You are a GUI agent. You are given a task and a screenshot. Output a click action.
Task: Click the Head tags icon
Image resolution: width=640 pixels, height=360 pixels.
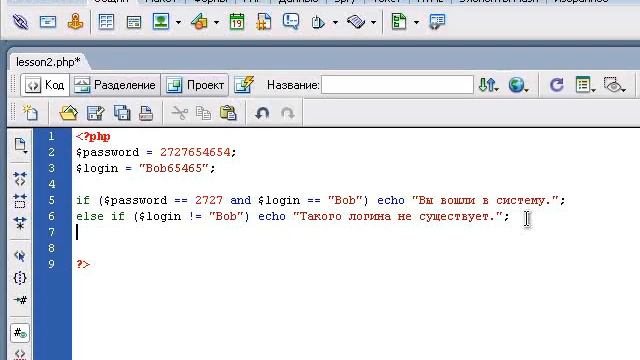click(318, 22)
